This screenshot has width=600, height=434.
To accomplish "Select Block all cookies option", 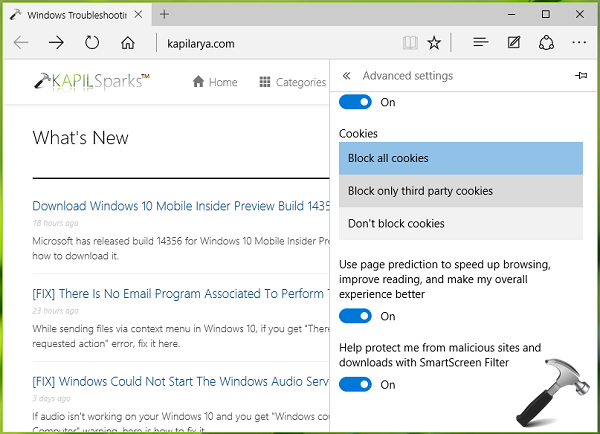I will point(461,158).
